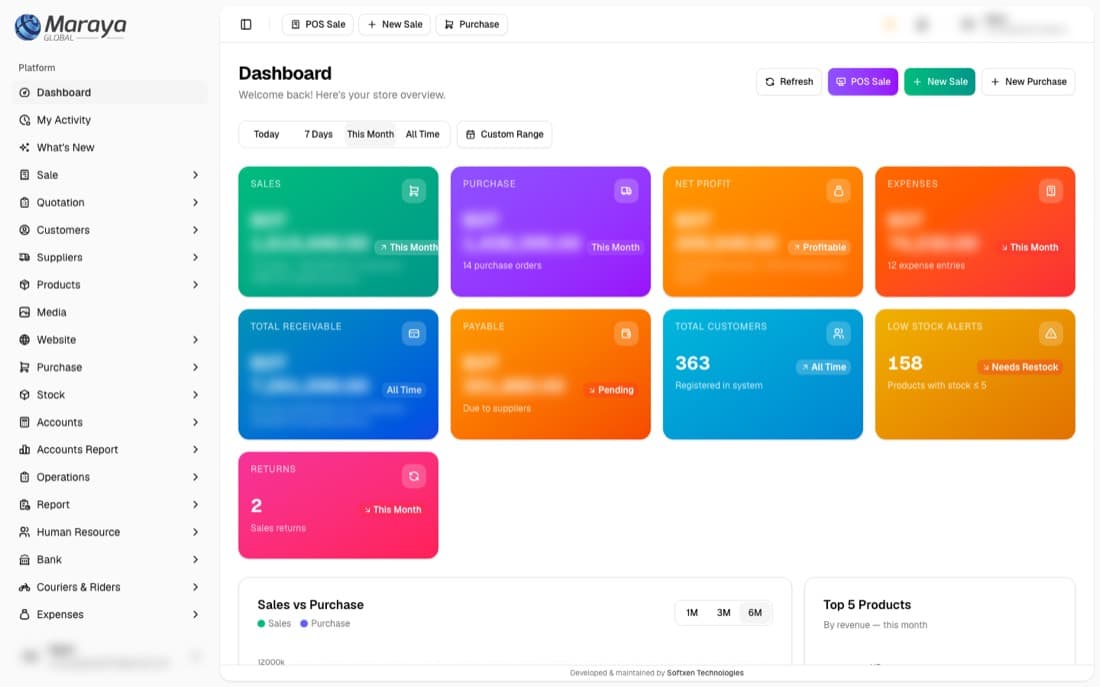Click the Human Resource people icon
The width and height of the screenshot is (1100, 687).
[x=25, y=532]
